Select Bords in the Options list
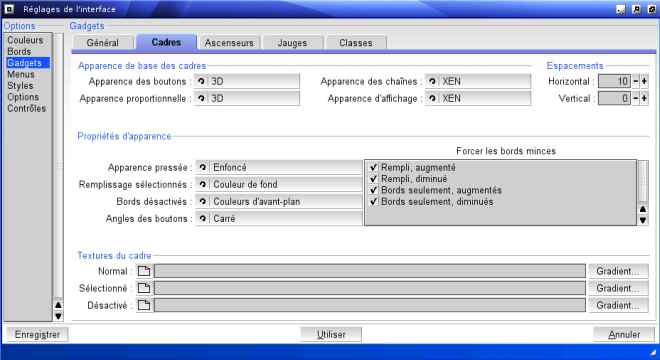The width and height of the screenshot is (660, 360). click(28, 51)
